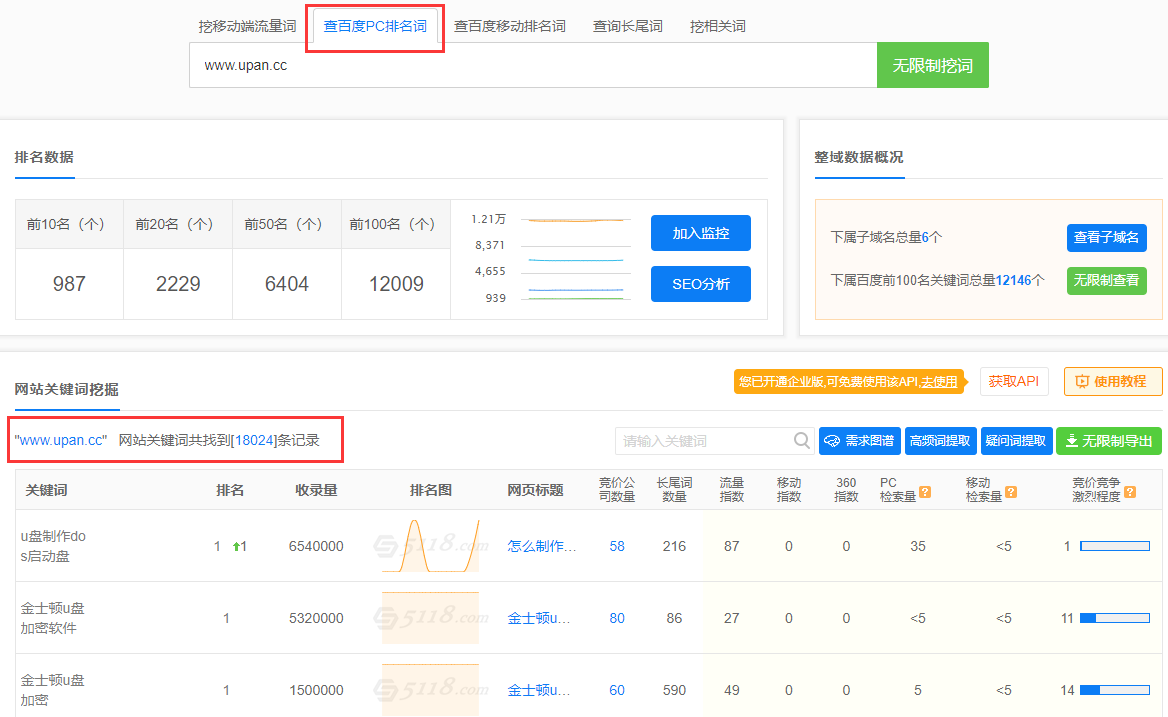Click the 排名 column header

pyautogui.click(x=230, y=490)
